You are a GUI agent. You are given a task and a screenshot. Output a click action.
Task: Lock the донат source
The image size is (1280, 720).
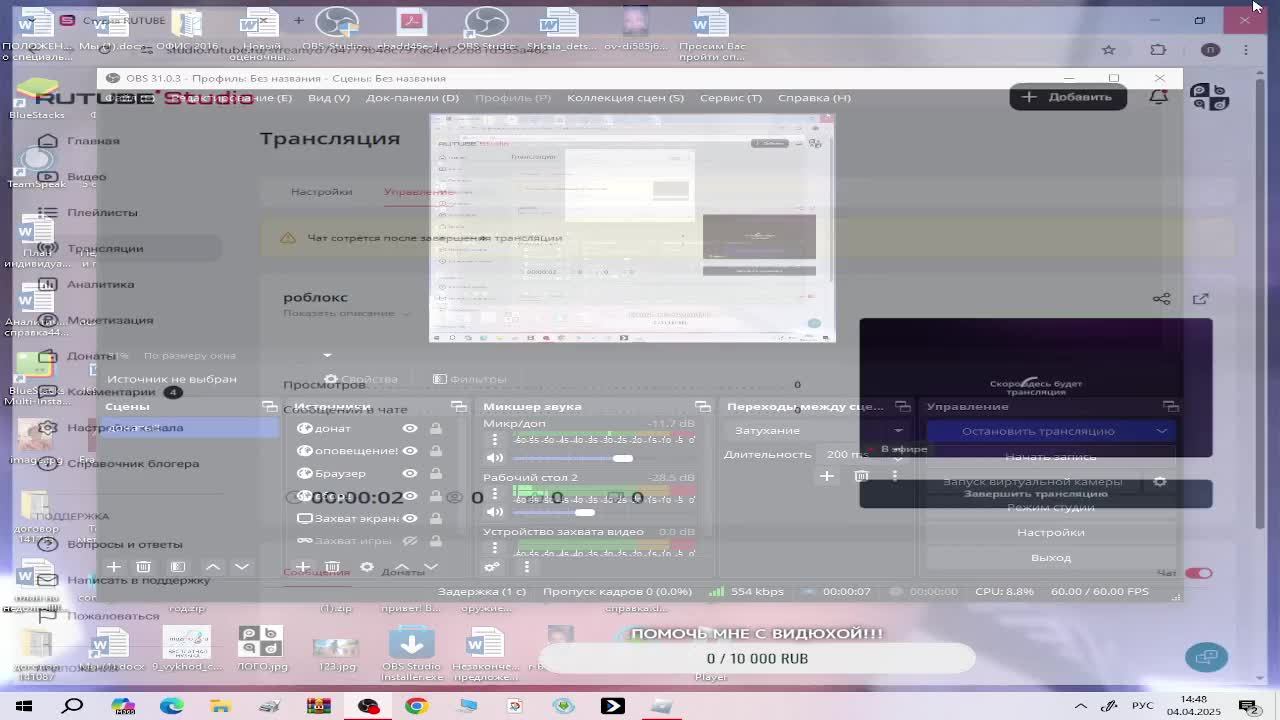[435, 428]
